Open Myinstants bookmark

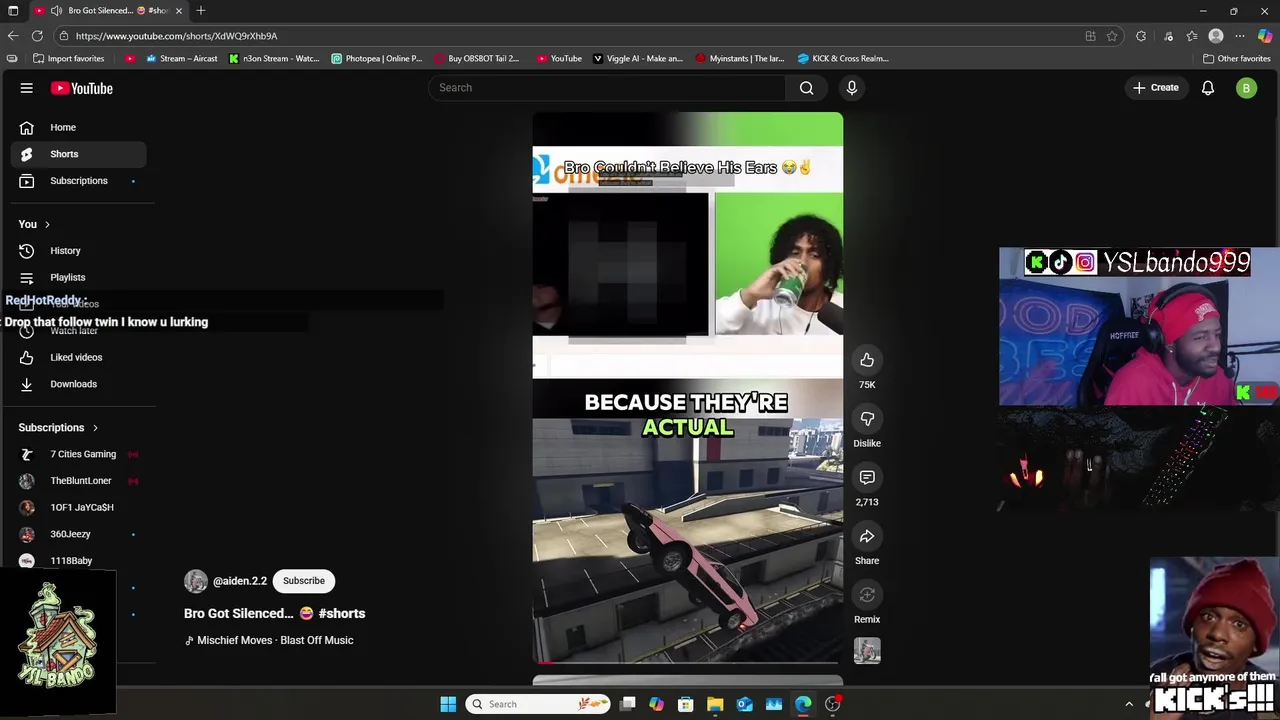click(740, 58)
